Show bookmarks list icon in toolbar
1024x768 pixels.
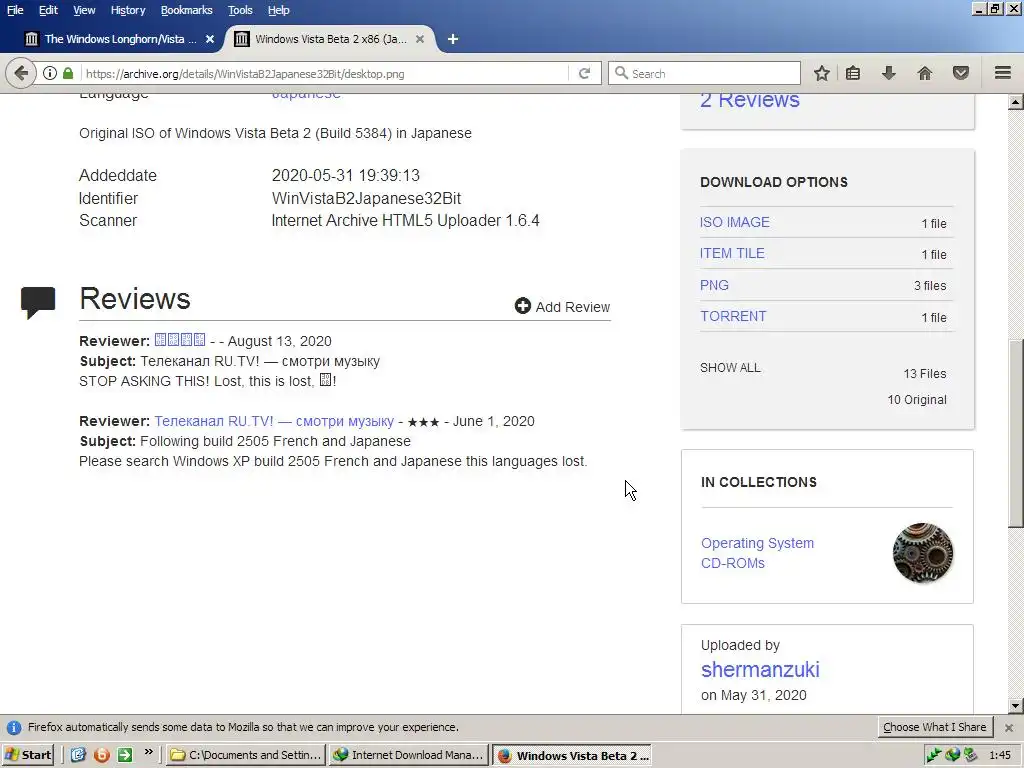(853, 73)
